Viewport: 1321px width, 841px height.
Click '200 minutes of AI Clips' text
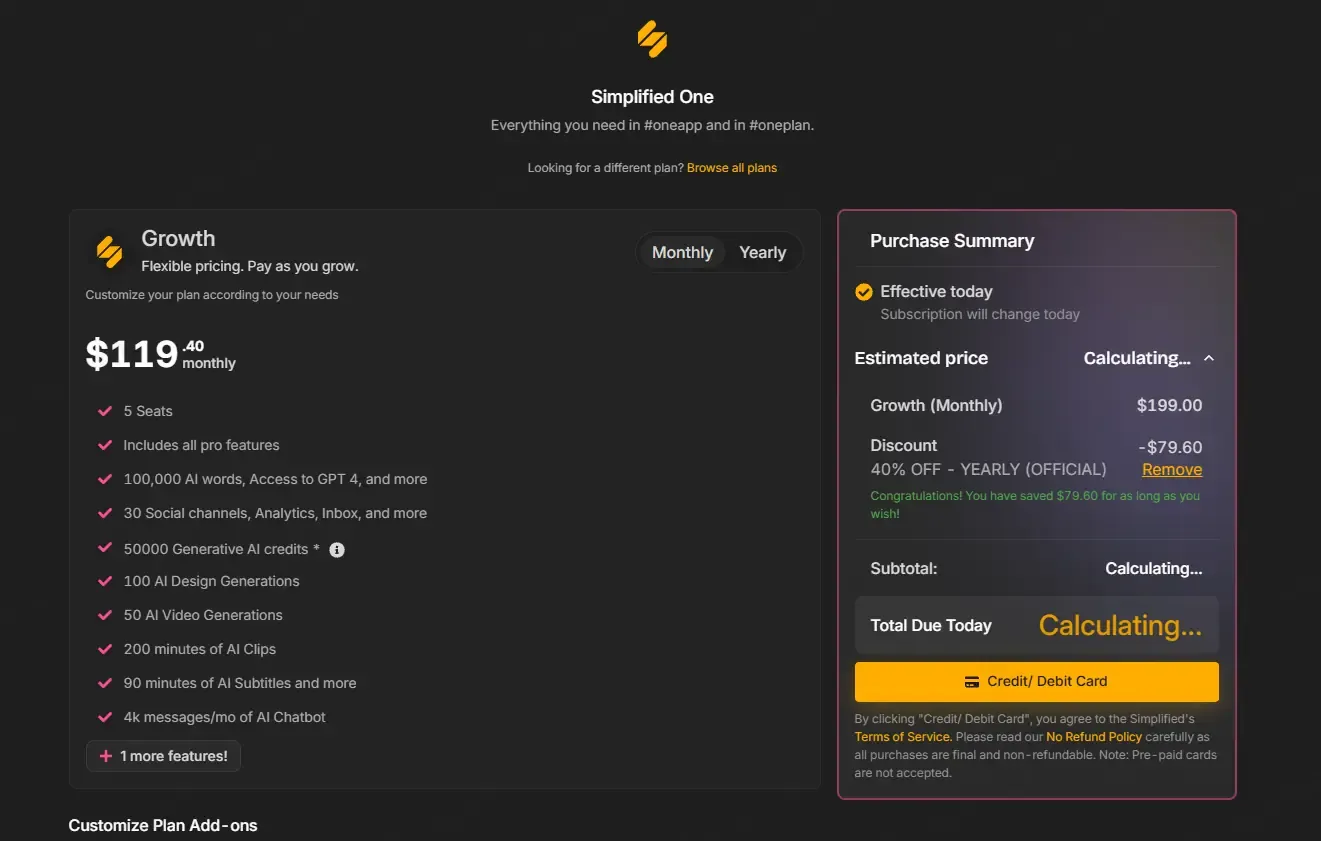tap(200, 649)
